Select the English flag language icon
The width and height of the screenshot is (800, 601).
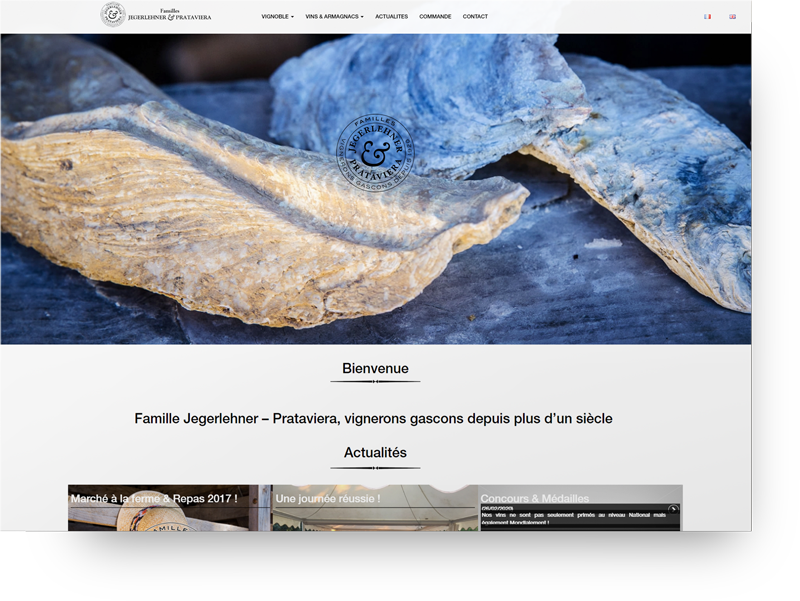click(732, 16)
